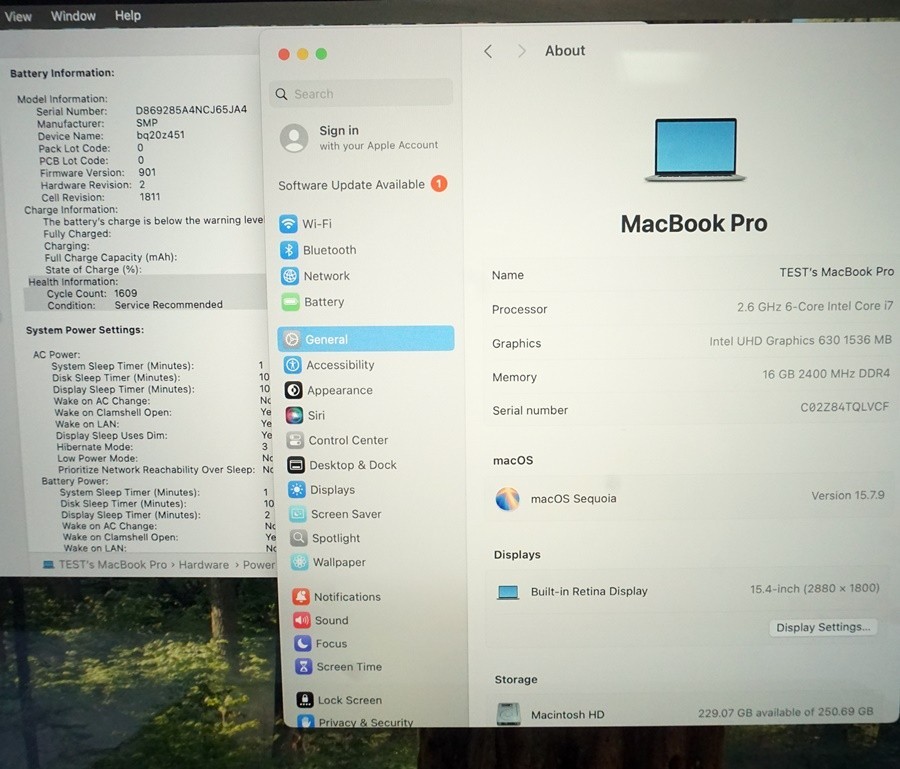Click Manufacturer SMP line
This screenshot has height=769, width=900.
98,123
